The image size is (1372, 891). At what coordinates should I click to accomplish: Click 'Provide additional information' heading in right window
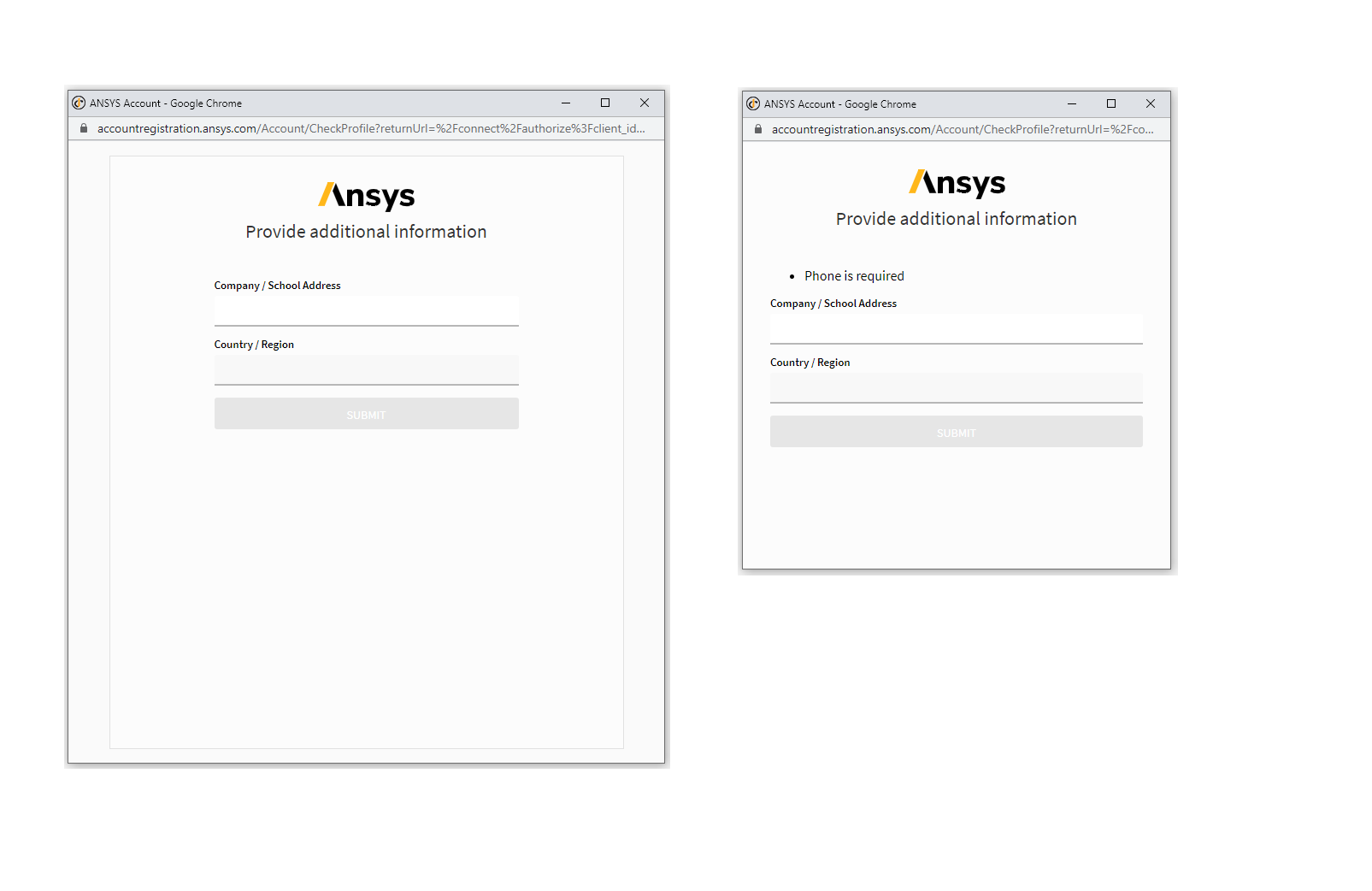click(x=957, y=219)
